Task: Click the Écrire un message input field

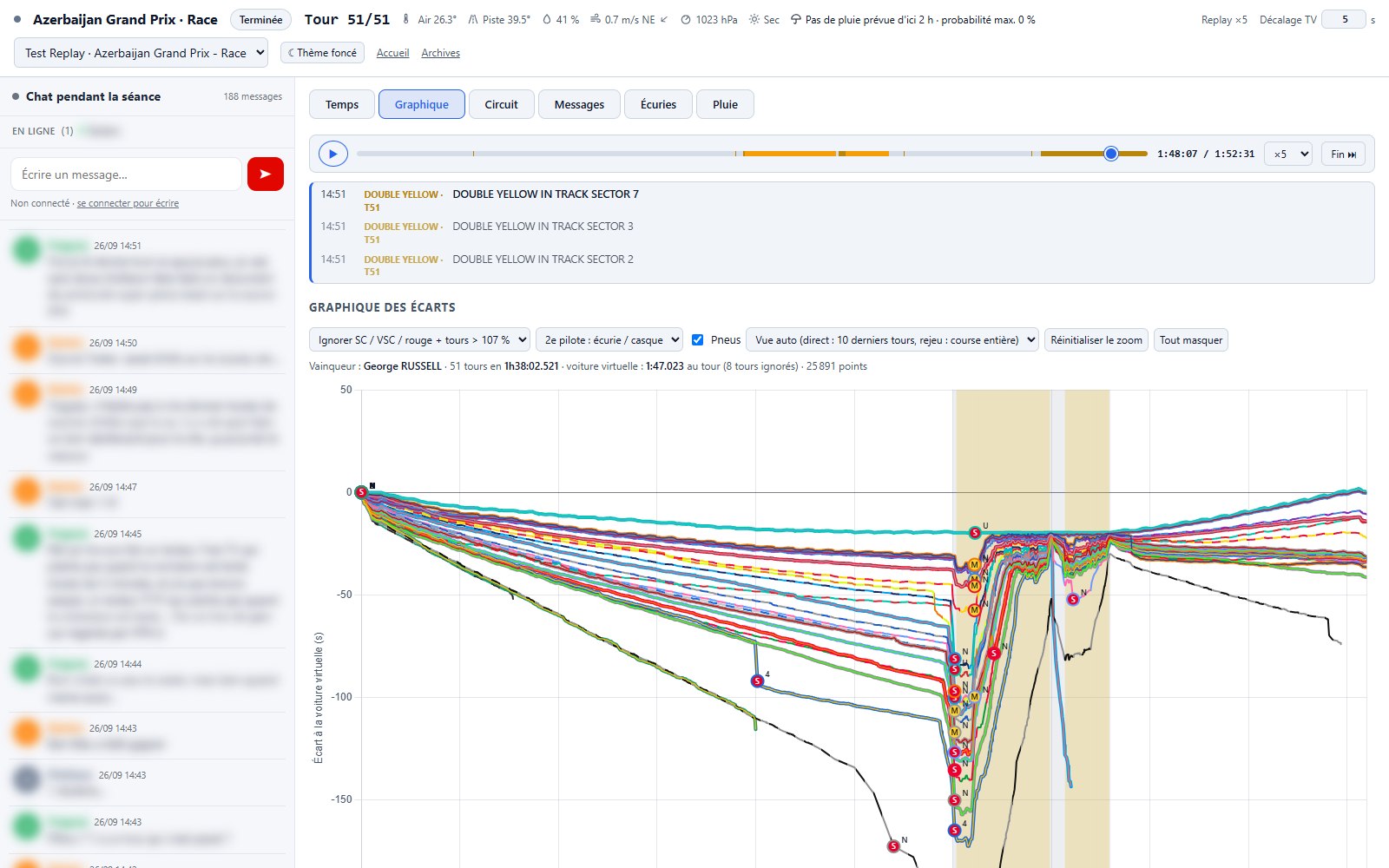Action: 126,174
